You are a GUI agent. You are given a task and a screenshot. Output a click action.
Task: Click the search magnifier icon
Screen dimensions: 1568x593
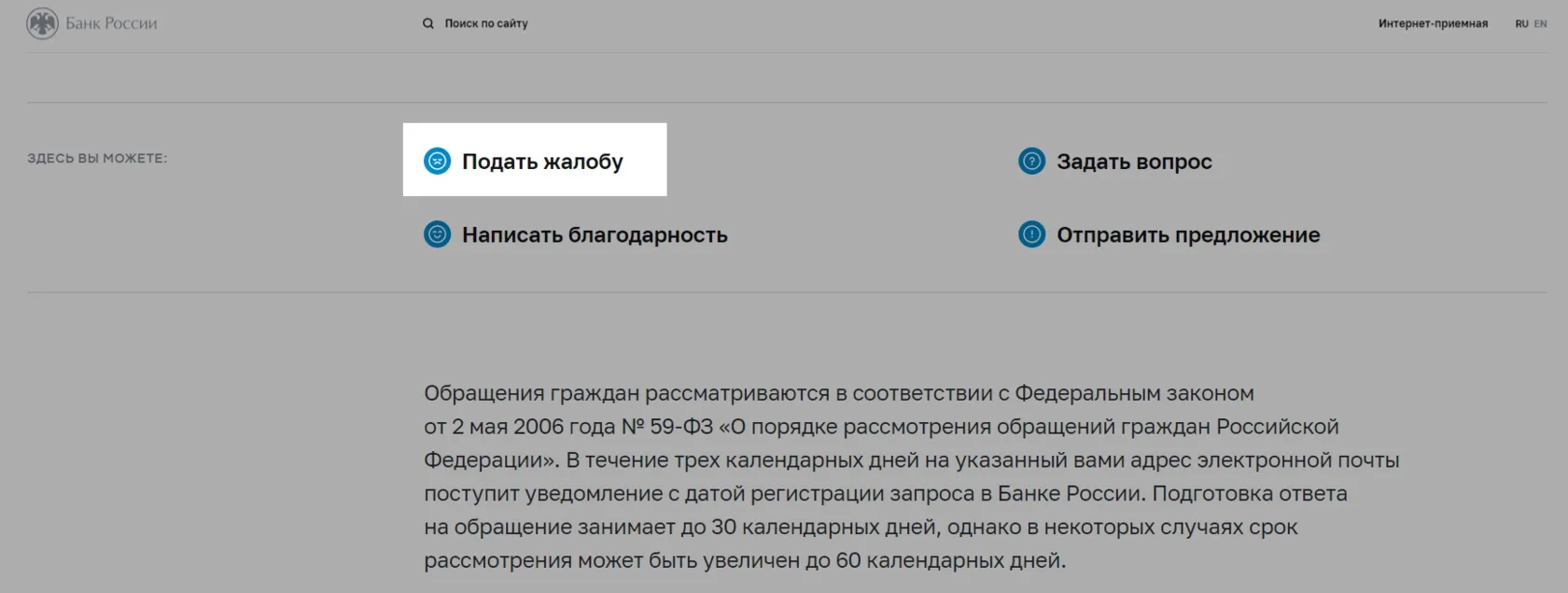click(428, 23)
